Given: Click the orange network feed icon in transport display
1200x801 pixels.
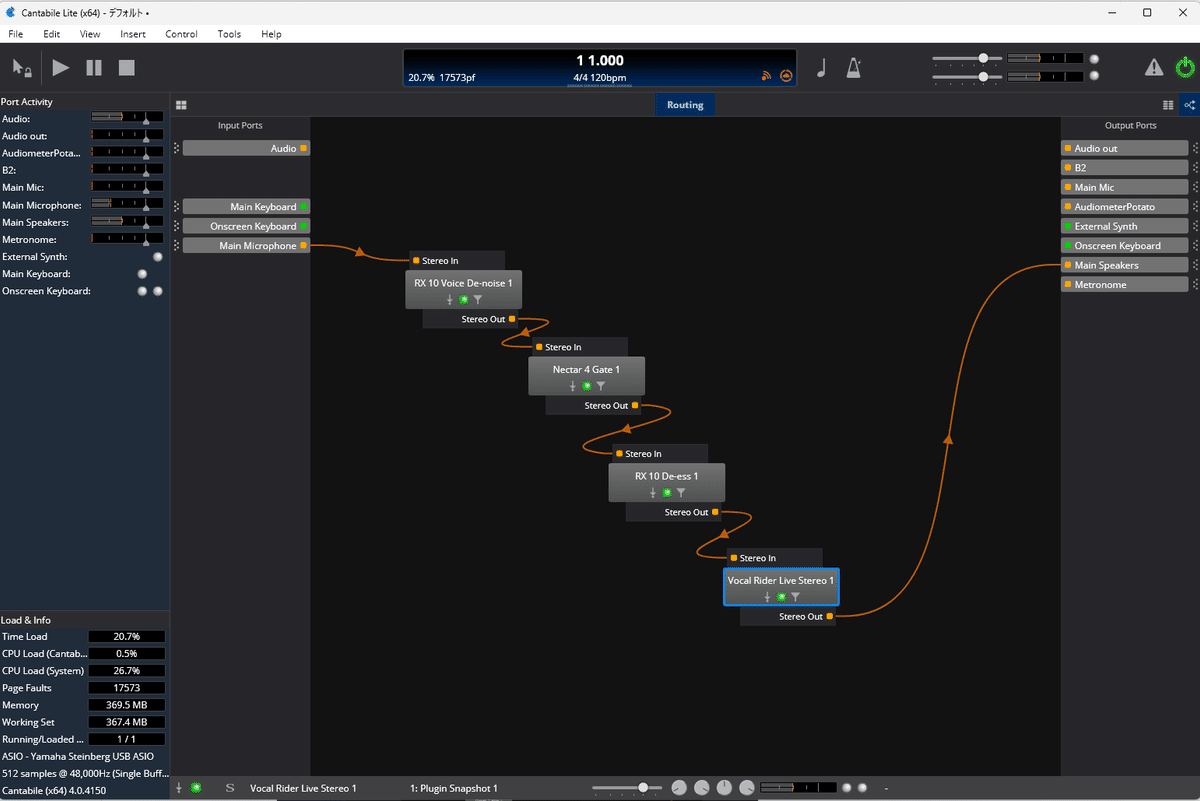Looking at the screenshot, I should [x=767, y=76].
